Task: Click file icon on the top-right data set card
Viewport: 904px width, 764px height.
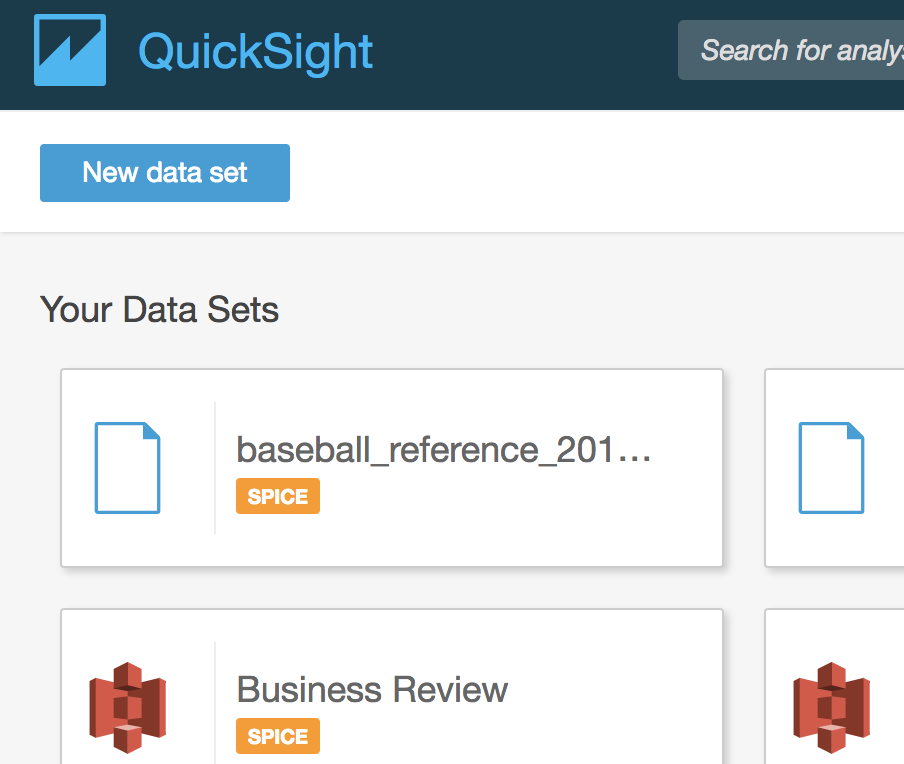Action: coord(831,468)
